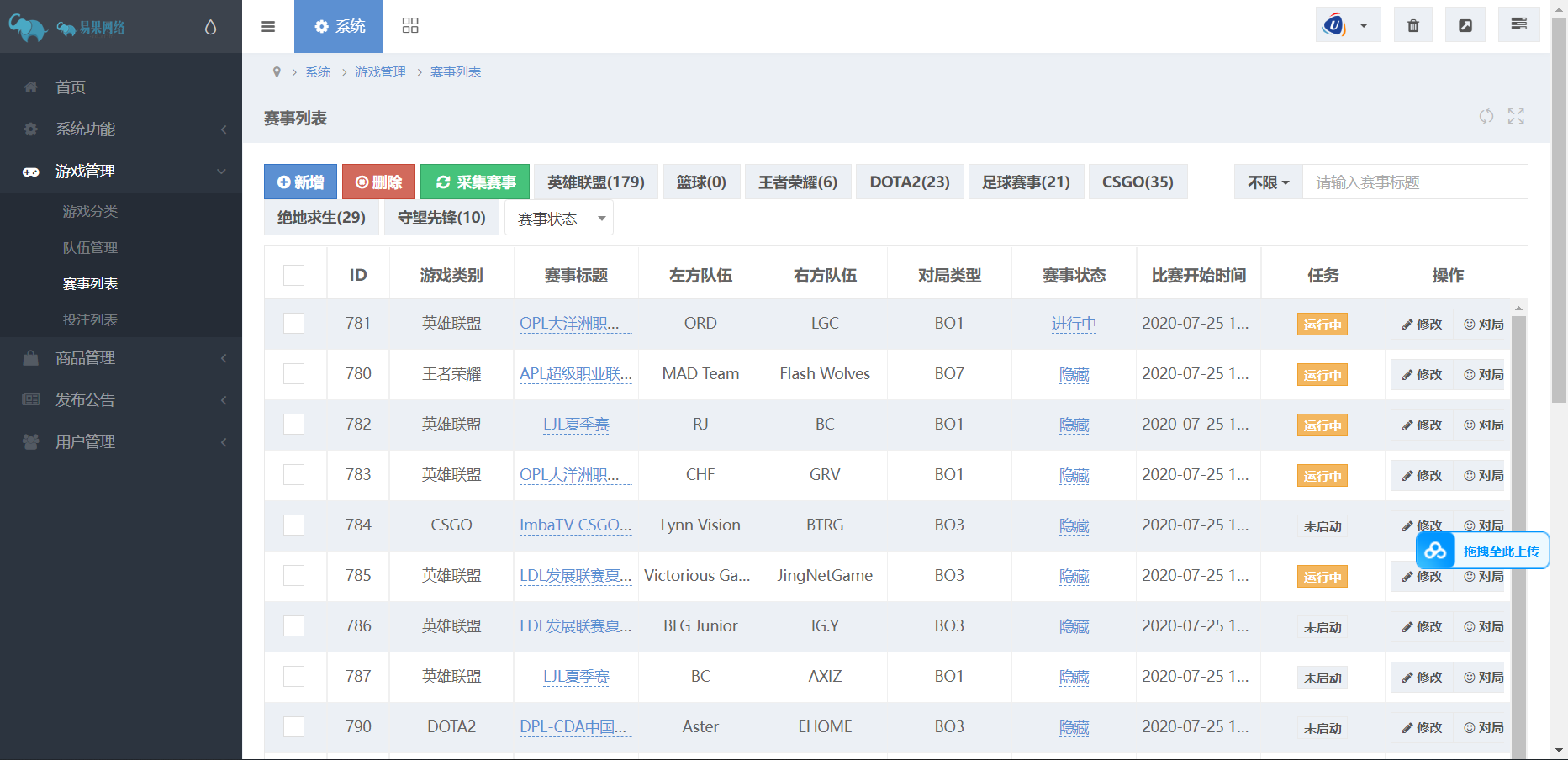
Task: Filter by CSGO(35) category
Action: 1138,182
